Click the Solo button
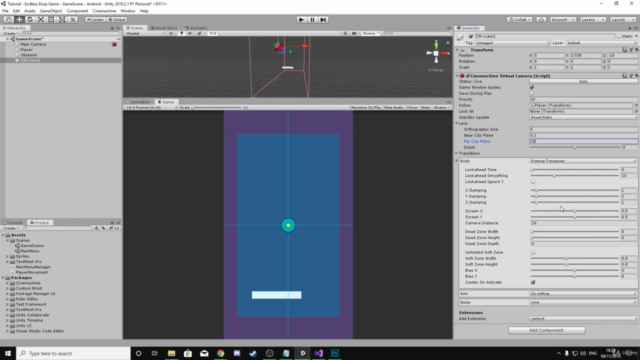Screen dimensions: 640x360 point(583,82)
